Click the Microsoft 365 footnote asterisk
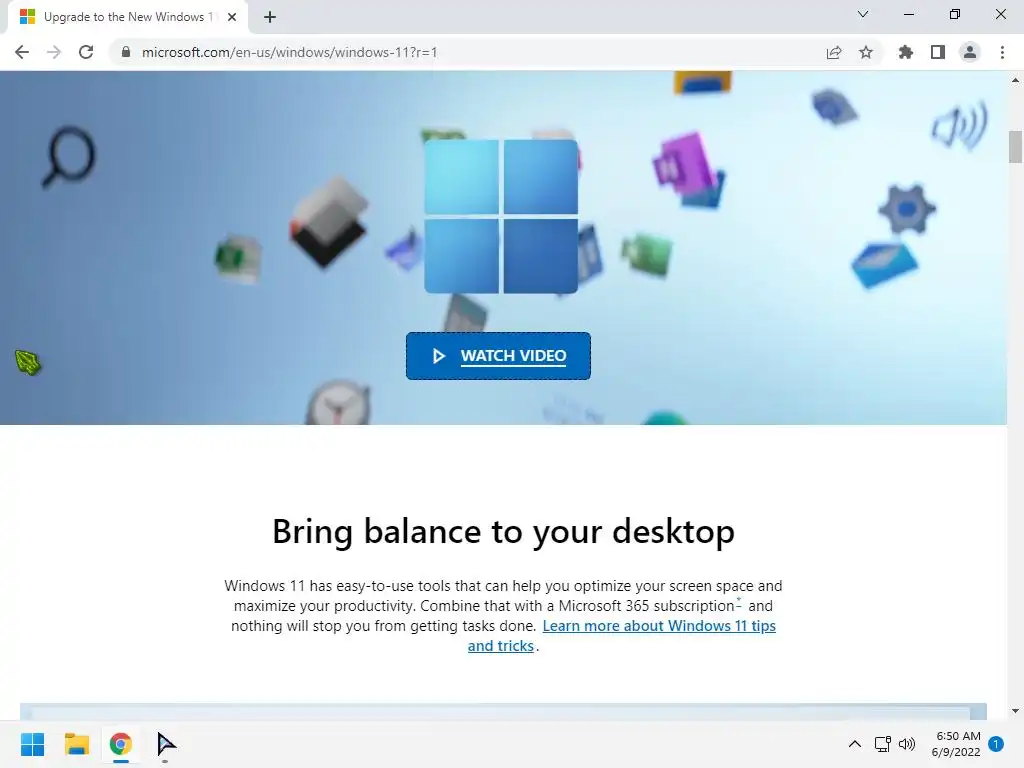 [739, 601]
